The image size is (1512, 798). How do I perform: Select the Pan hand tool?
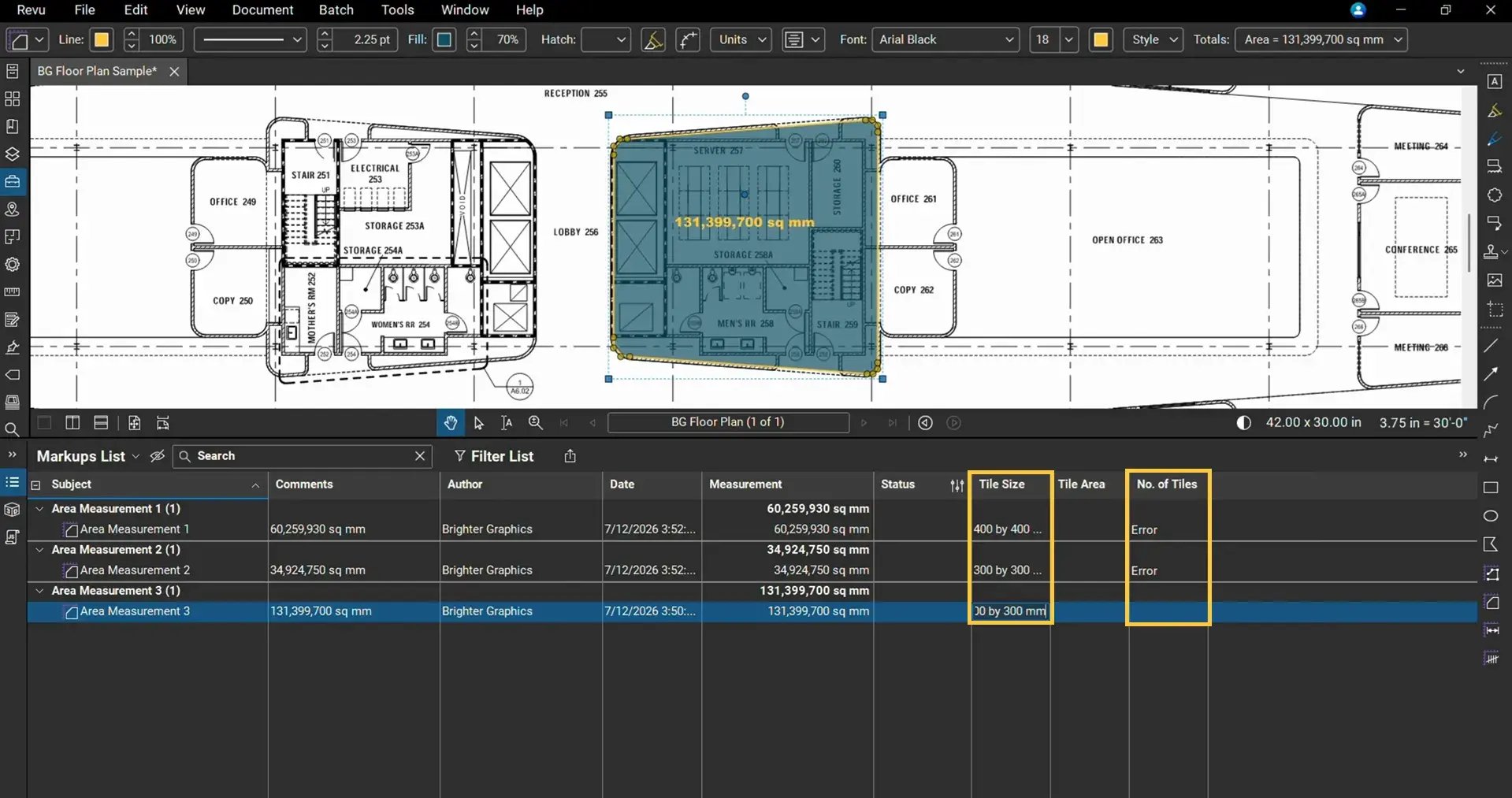click(x=450, y=423)
